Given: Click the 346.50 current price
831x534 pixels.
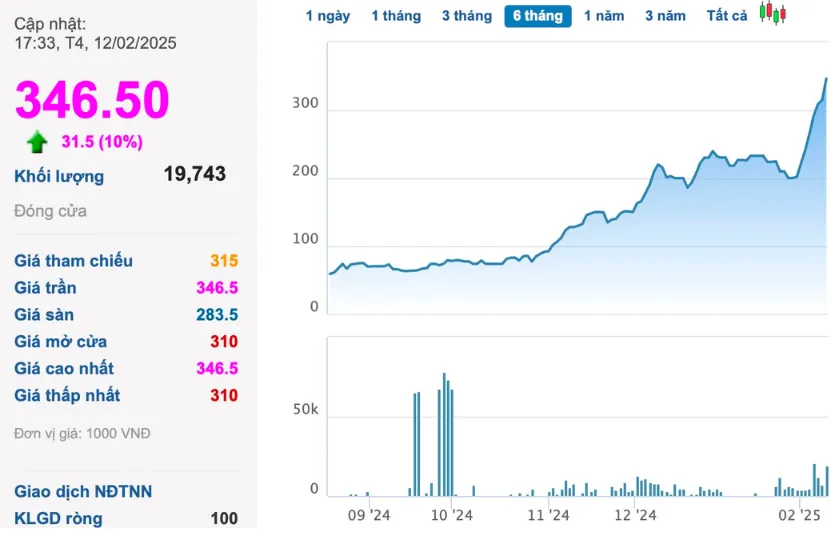Looking at the screenshot, I should (x=92, y=100).
